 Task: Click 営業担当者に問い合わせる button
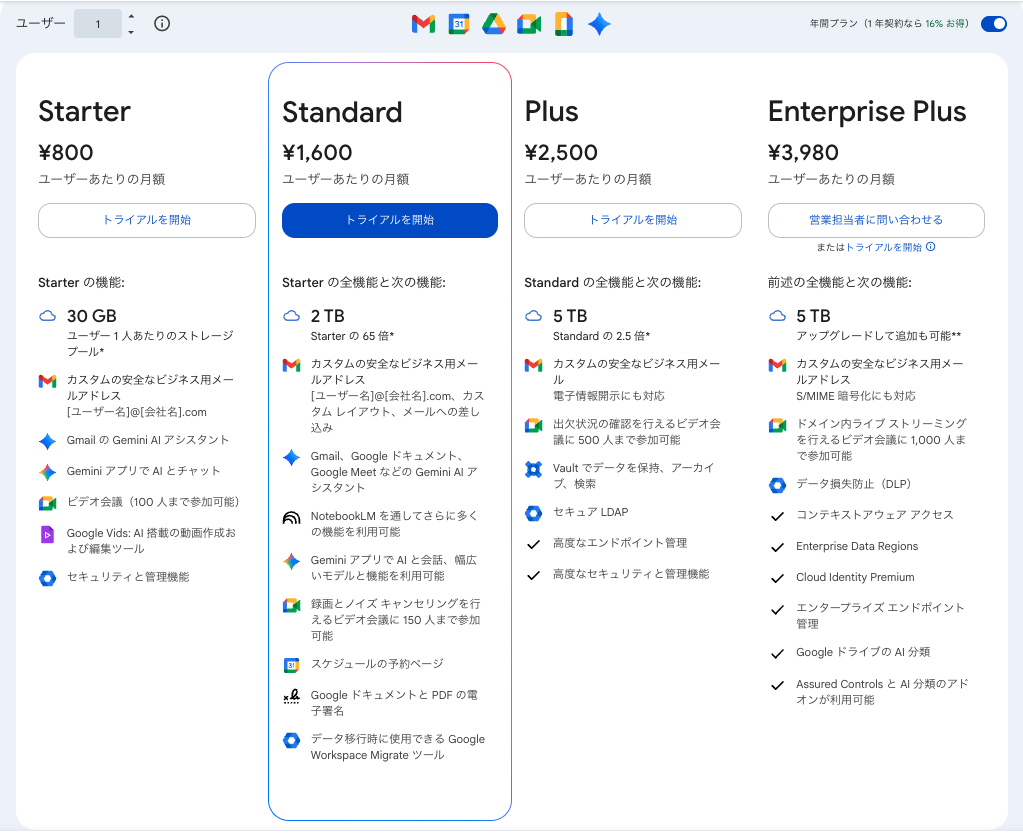(876, 220)
